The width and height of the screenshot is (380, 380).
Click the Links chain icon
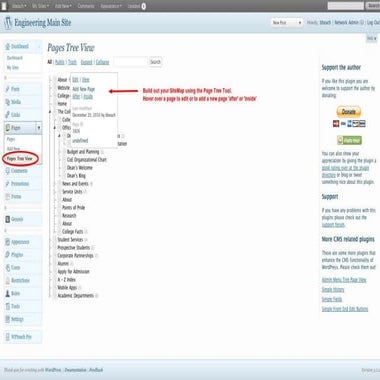pos(8,115)
